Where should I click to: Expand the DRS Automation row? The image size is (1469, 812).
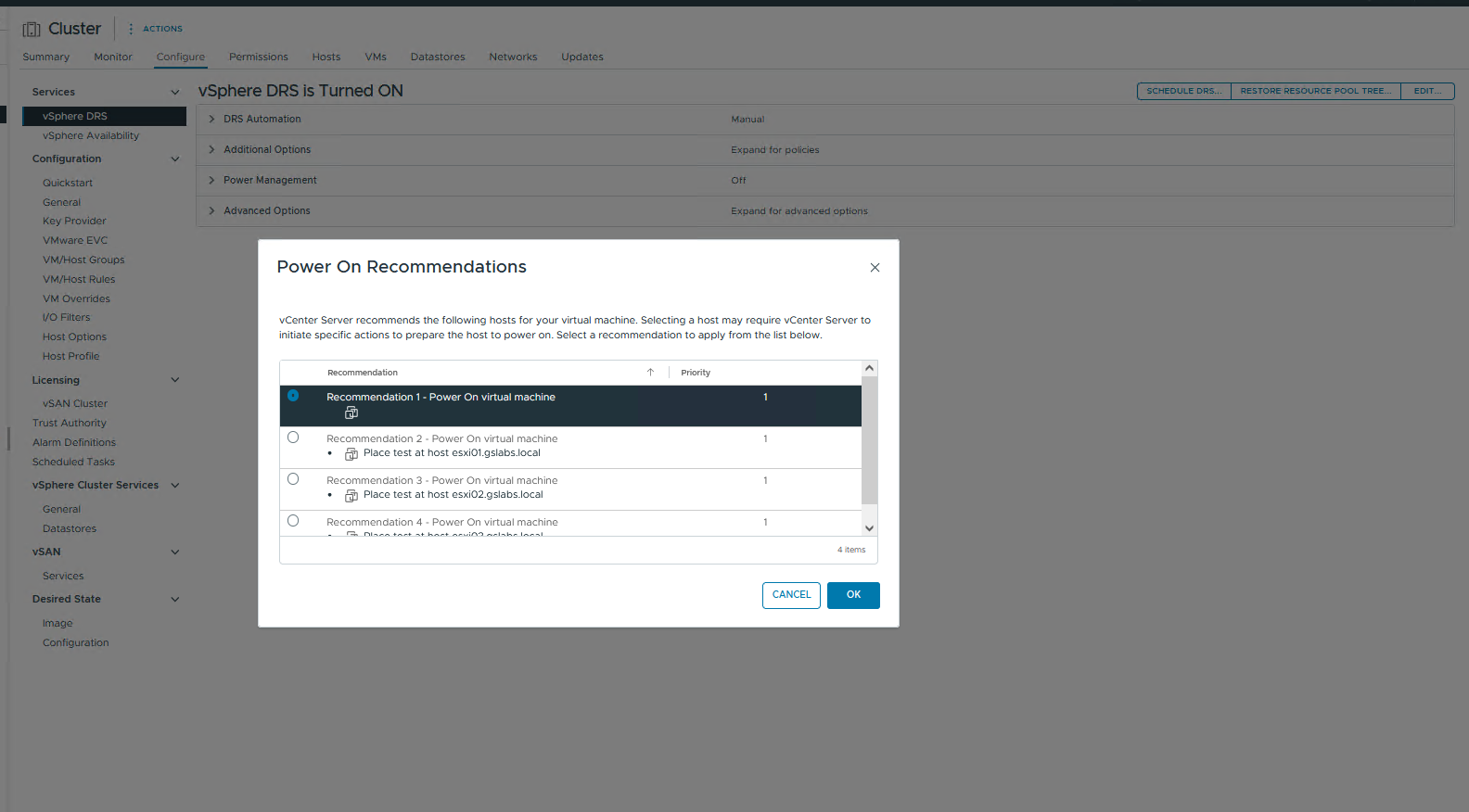pyautogui.click(x=211, y=119)
